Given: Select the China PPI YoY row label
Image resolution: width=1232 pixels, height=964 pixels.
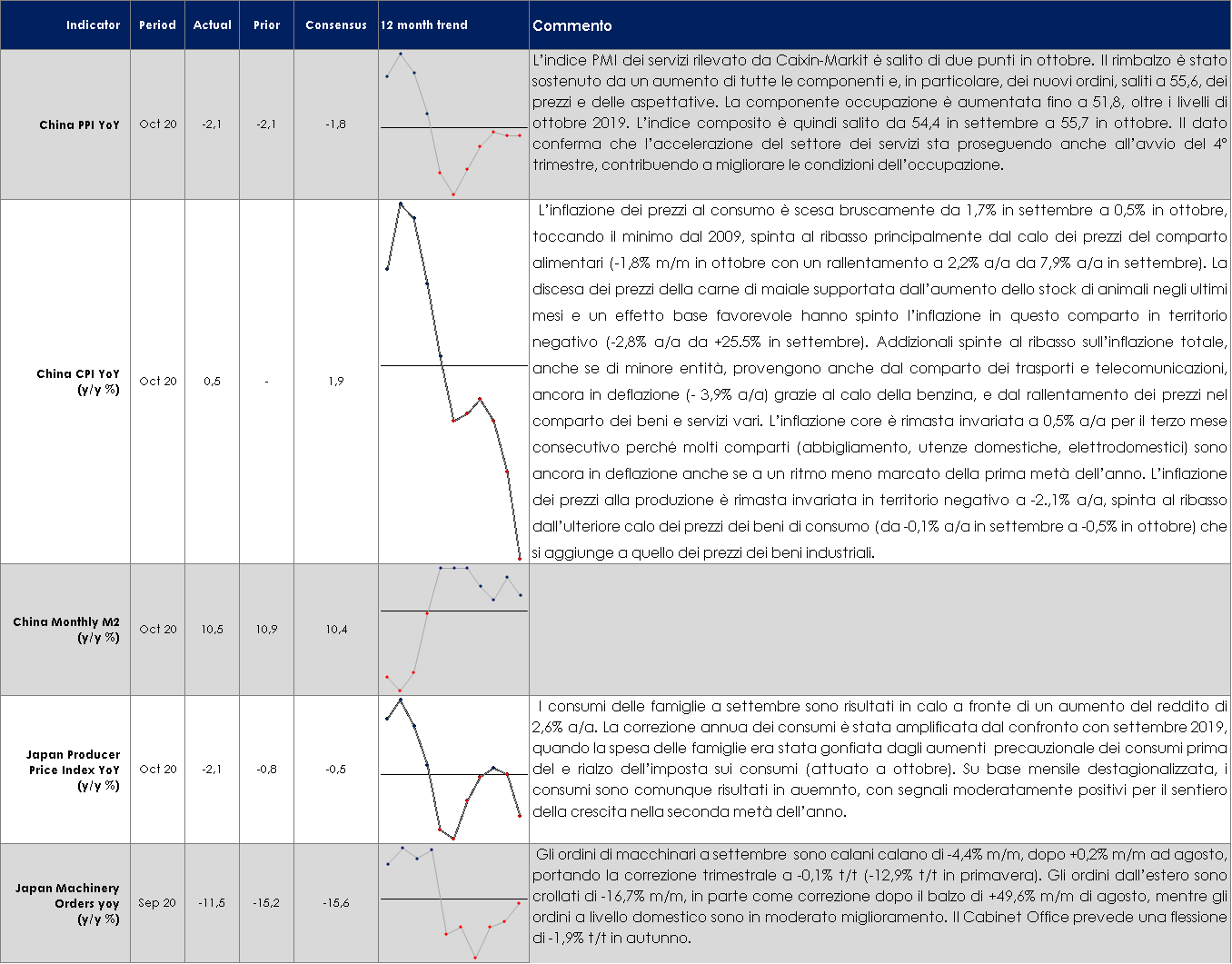Looking at the screenshot, I should 79,124.
